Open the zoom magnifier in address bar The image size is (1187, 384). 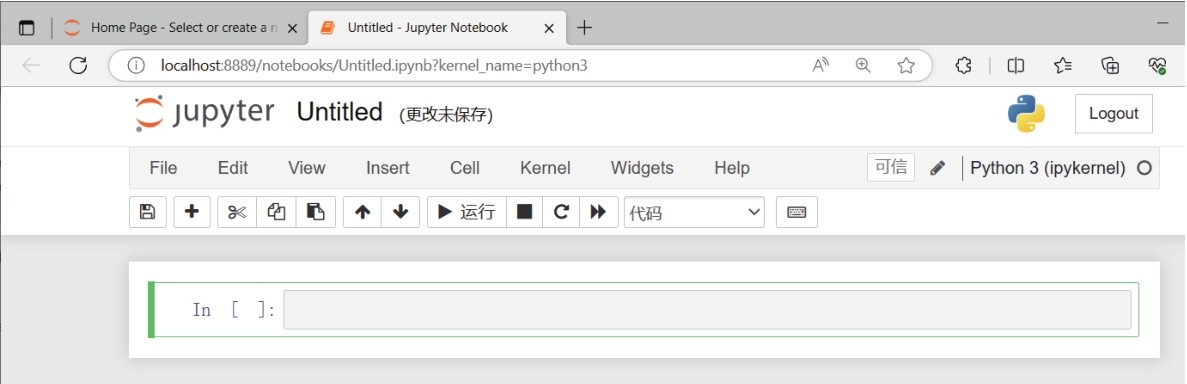[x=863, y=66]
